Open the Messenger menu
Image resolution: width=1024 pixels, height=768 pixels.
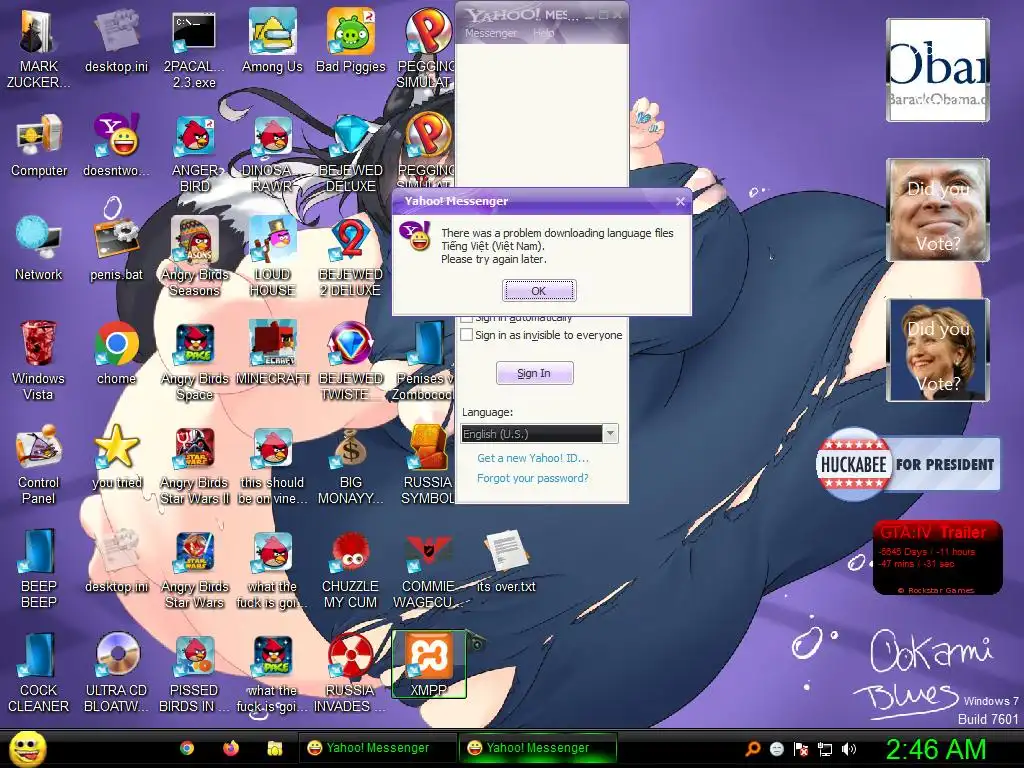490,33
